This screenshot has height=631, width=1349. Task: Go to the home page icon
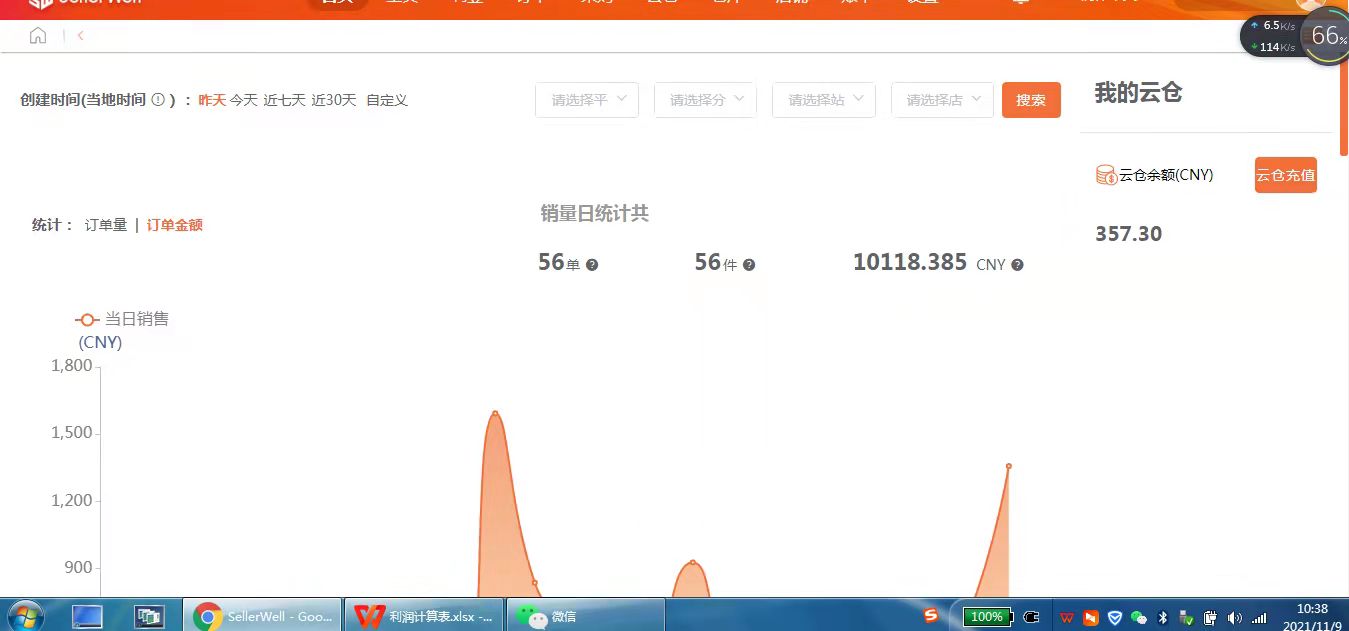pyautogui.click(x=38, y=36)
